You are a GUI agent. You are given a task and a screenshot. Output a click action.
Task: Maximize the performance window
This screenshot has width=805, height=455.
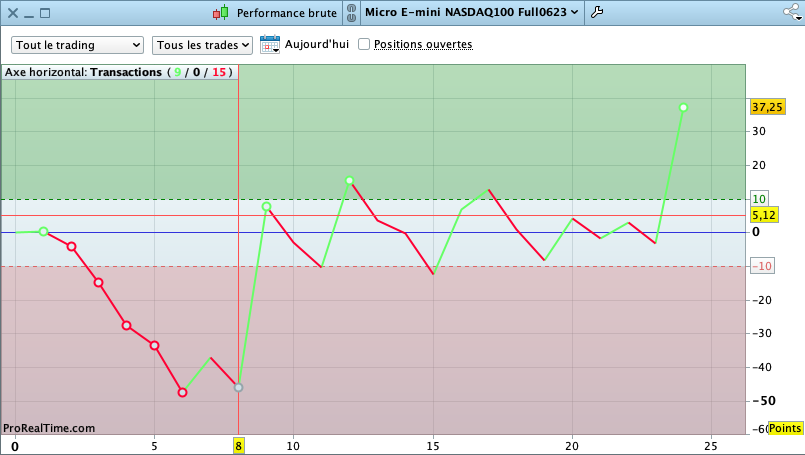44,13
